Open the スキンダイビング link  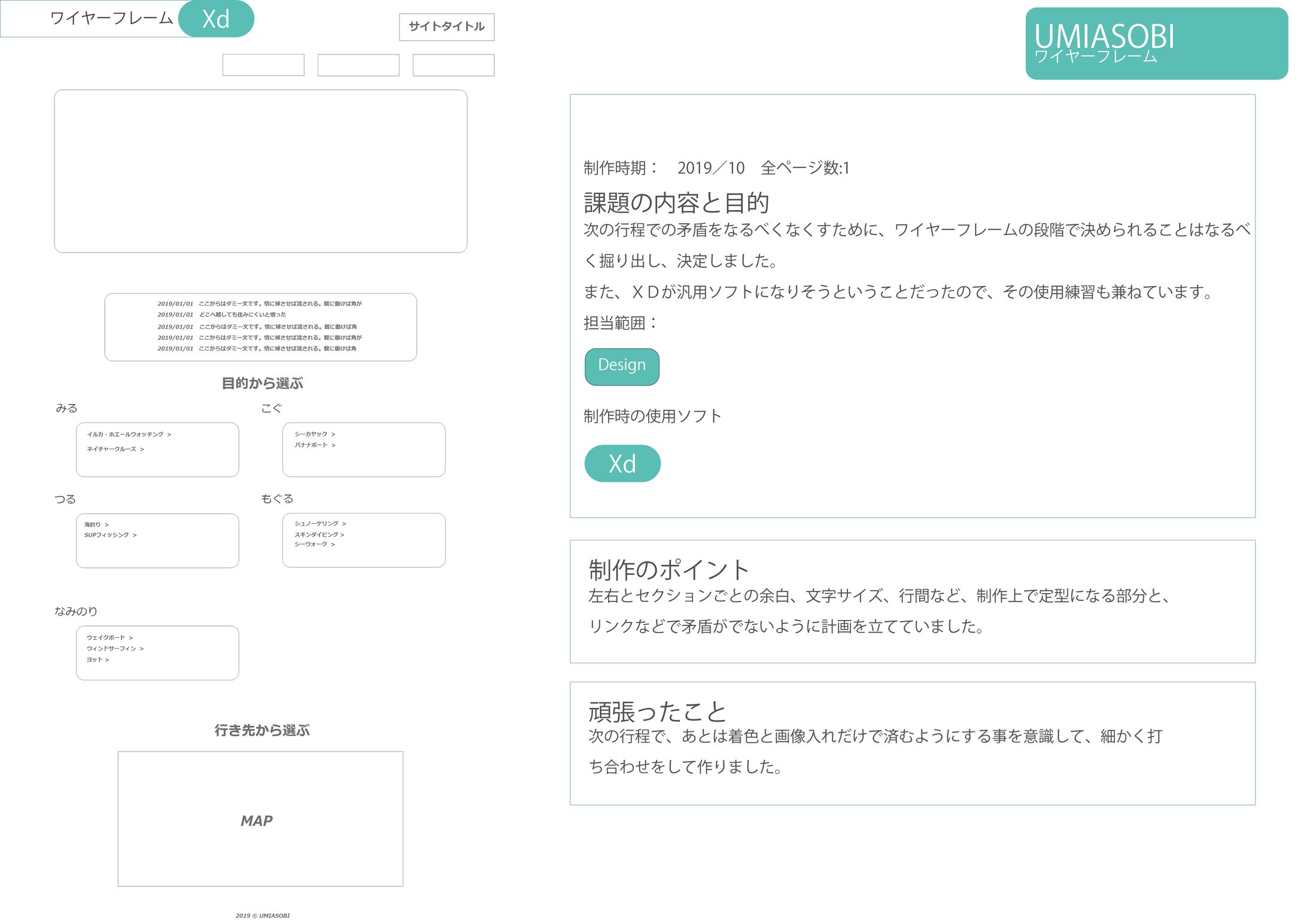click(x=318, y=534)
